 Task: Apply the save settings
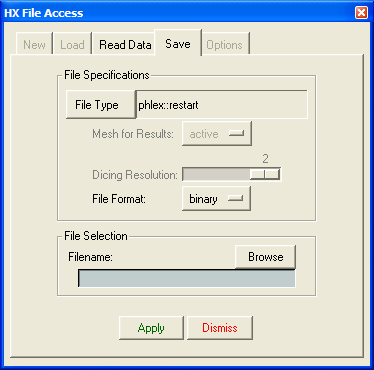coord(151,328)
